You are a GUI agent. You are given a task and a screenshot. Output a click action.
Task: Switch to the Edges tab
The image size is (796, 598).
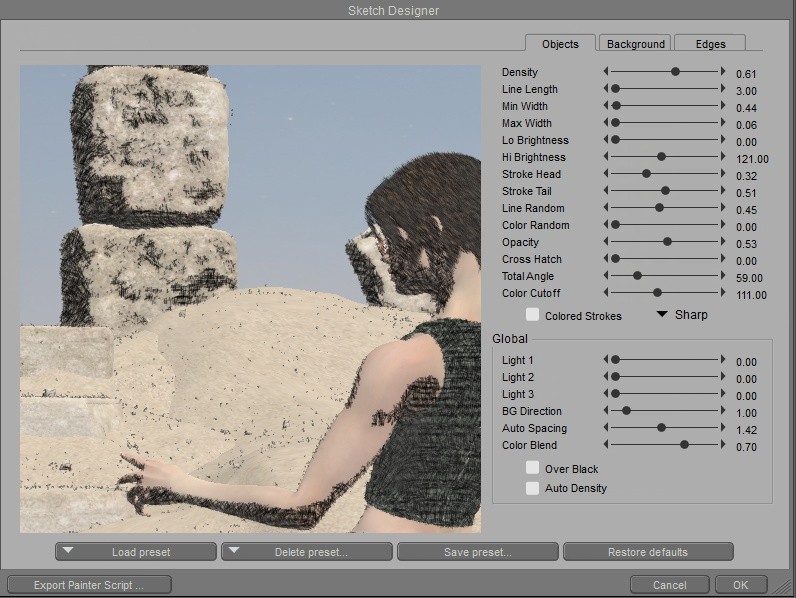(710, 44)
